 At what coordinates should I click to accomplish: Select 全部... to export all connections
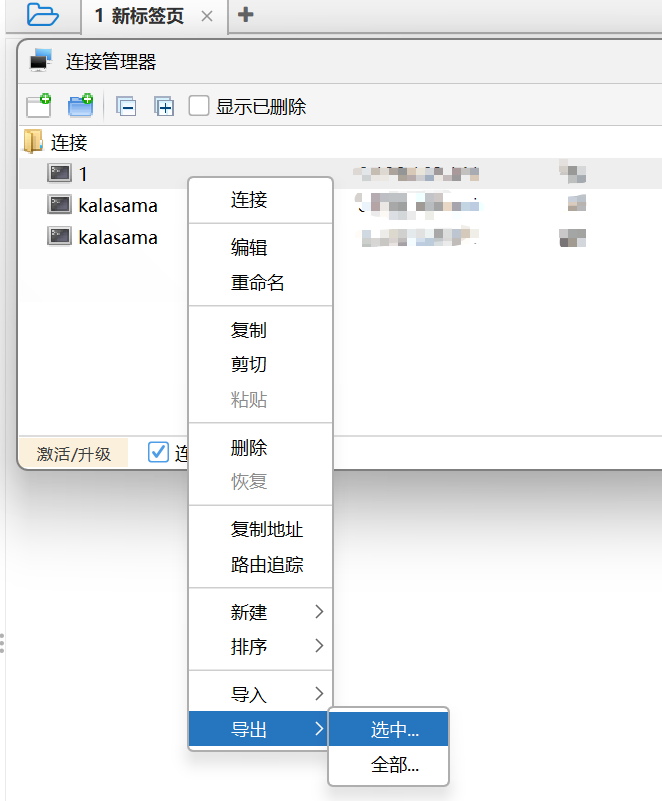pos(394,766)
